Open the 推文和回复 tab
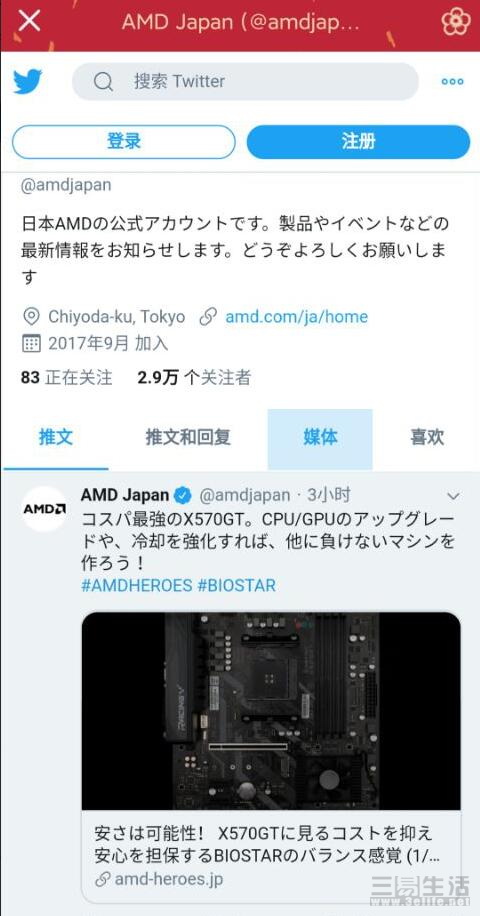Viewport: 480px width, 916px height. (188, 438)
